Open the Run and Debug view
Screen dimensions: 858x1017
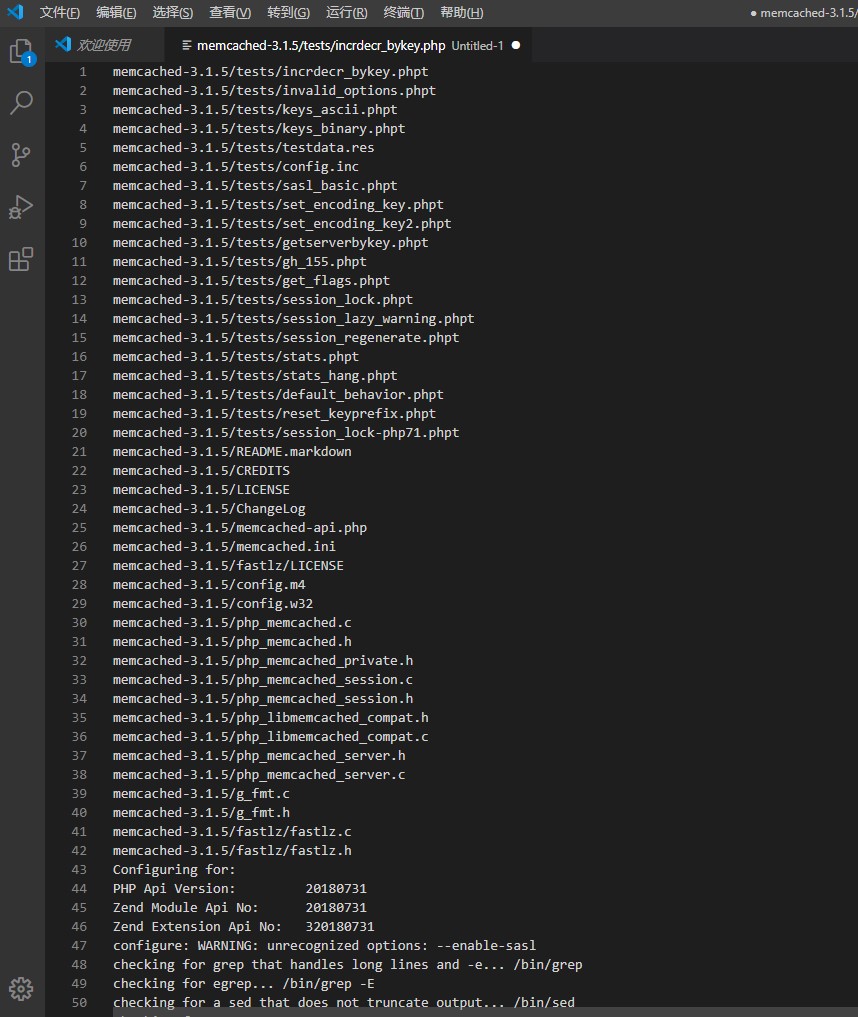(21, 207)
